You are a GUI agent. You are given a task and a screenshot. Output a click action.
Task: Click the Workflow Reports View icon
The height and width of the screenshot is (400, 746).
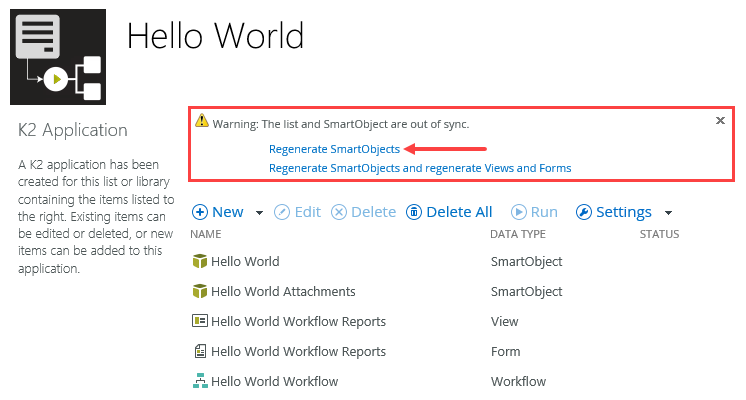[199, 322]
